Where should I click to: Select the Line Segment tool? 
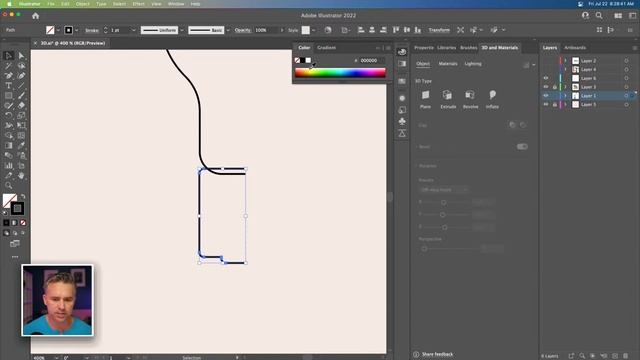pos(21,86)
